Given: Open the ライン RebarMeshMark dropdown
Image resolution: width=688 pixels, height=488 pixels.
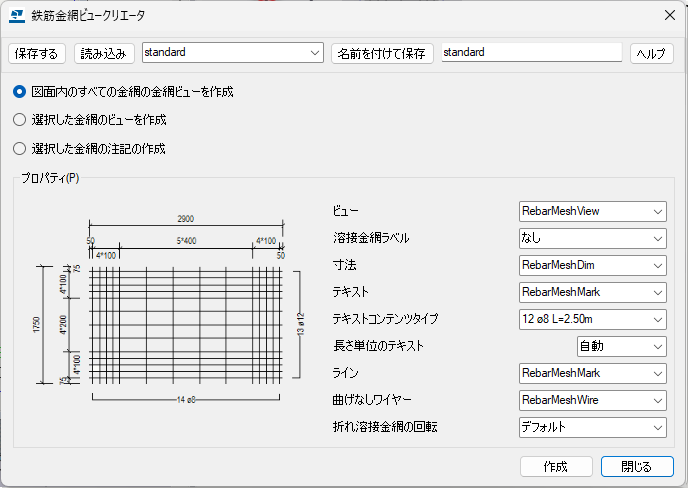Looking at the screenshot, I should pos(592,373).
